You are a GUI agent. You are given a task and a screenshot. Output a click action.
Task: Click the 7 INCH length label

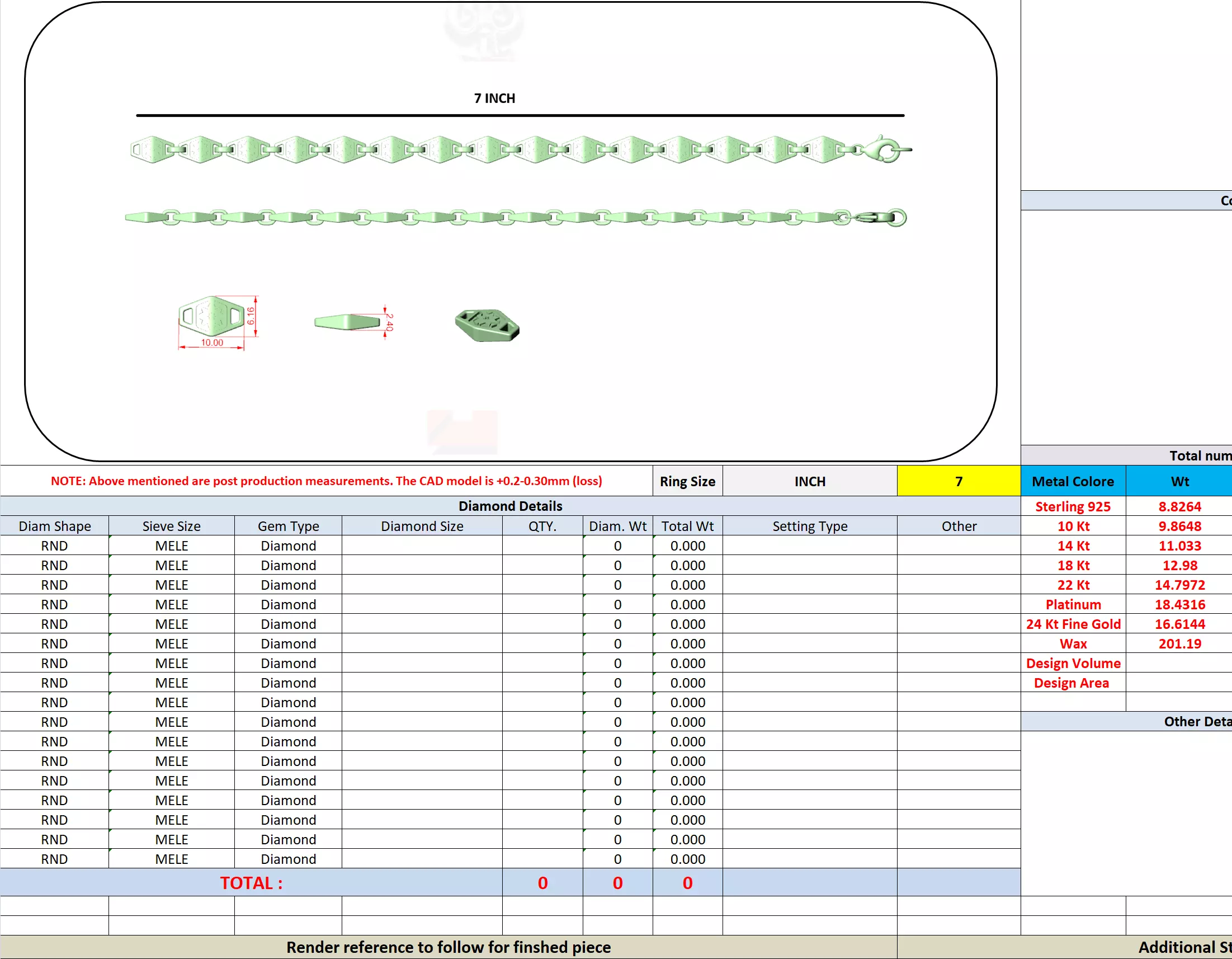[494, 98]
